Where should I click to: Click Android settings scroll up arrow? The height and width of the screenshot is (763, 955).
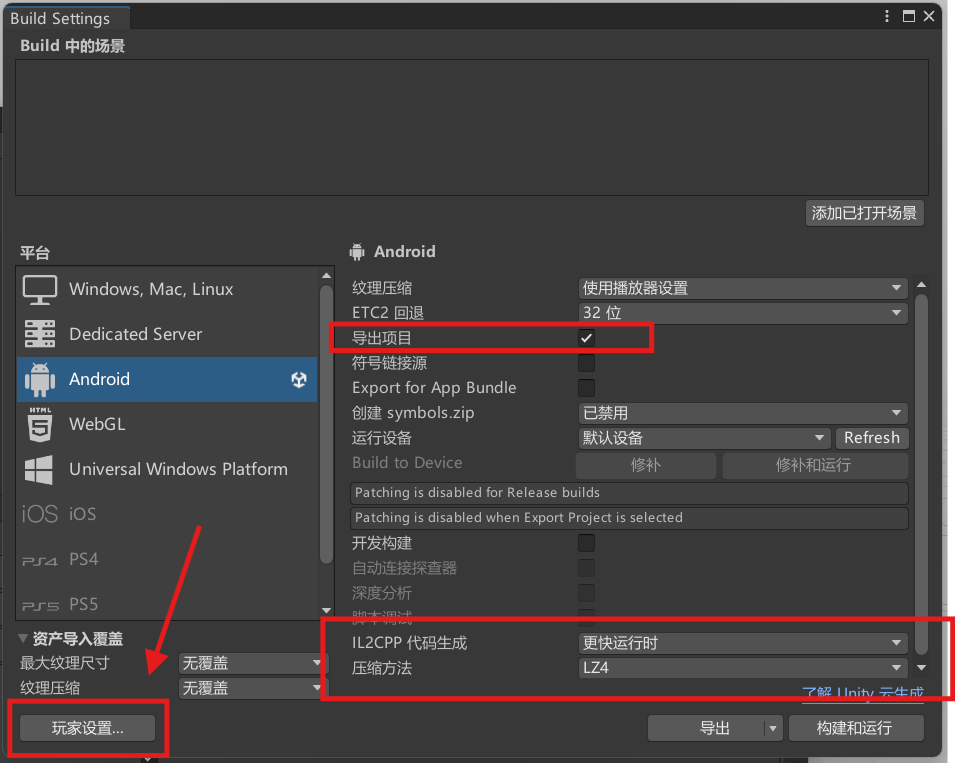click(922, 285)
